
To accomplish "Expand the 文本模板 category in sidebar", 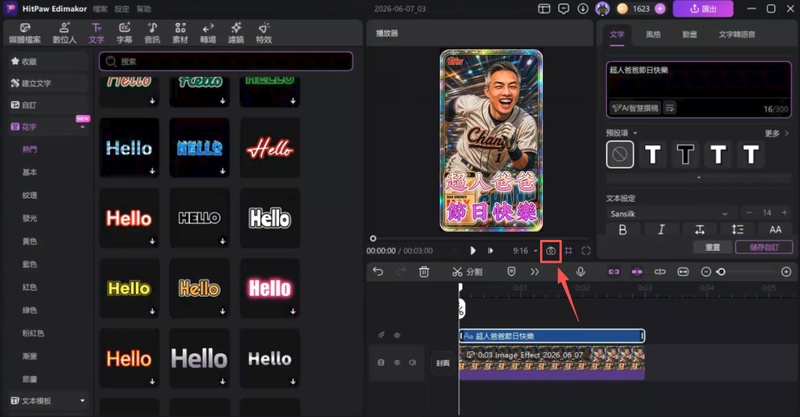I will pyautogui.click(x=82, y=401).
